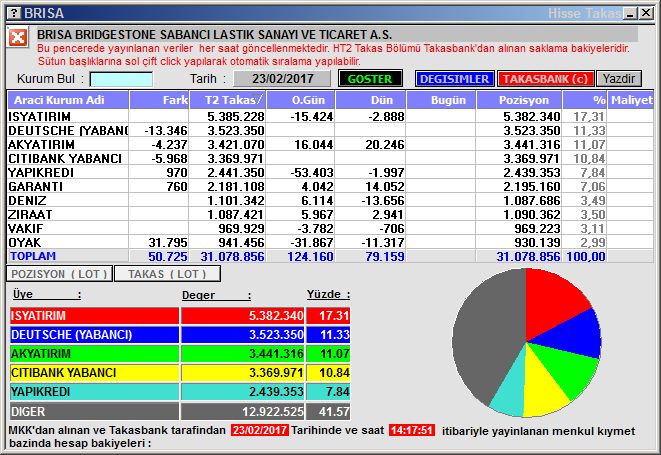
Task: Click O.Gün value -53.403
Action: (312, 172)
